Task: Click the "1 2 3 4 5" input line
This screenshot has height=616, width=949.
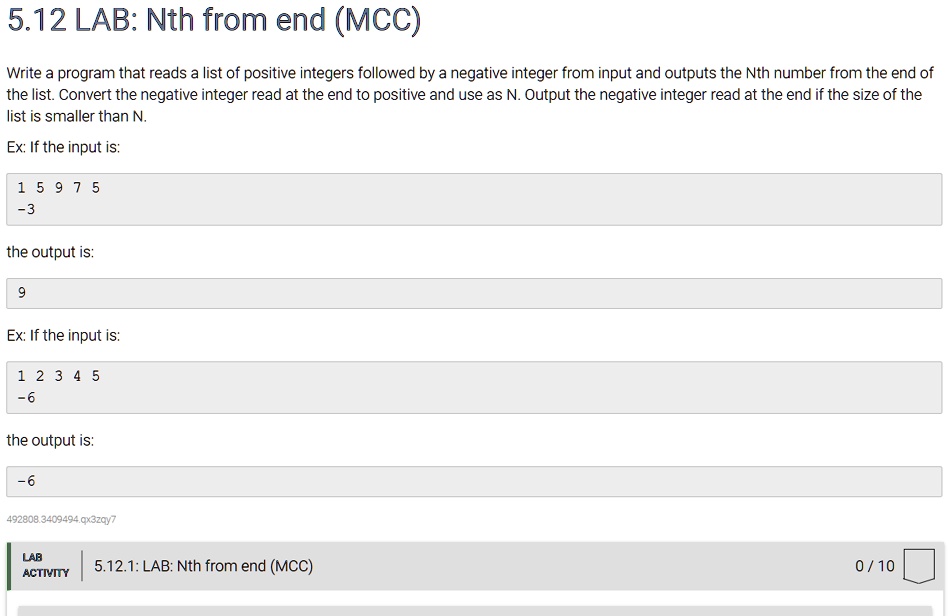Action: coord(59,376)
